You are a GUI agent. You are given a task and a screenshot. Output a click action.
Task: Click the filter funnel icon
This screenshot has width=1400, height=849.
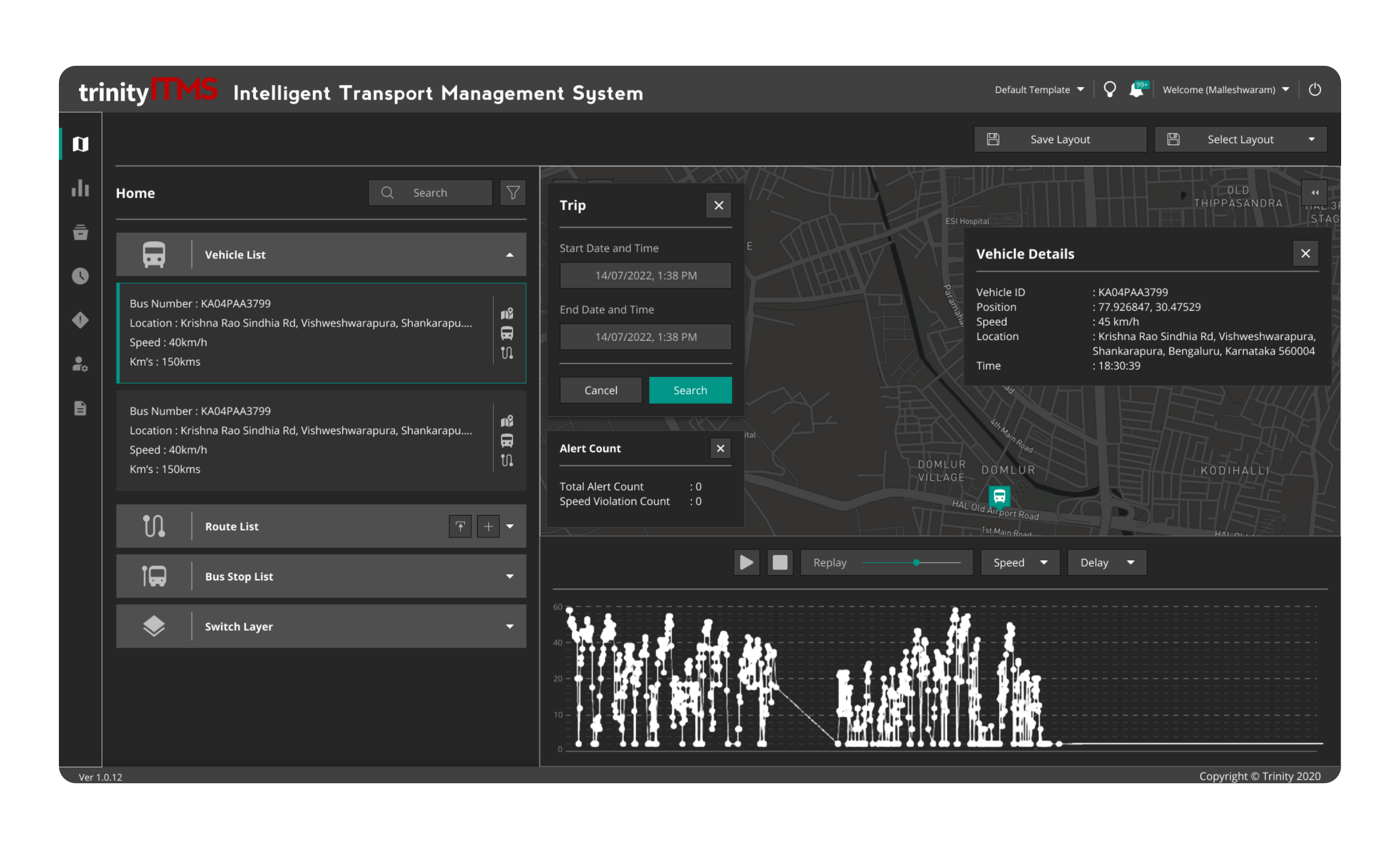513,193
